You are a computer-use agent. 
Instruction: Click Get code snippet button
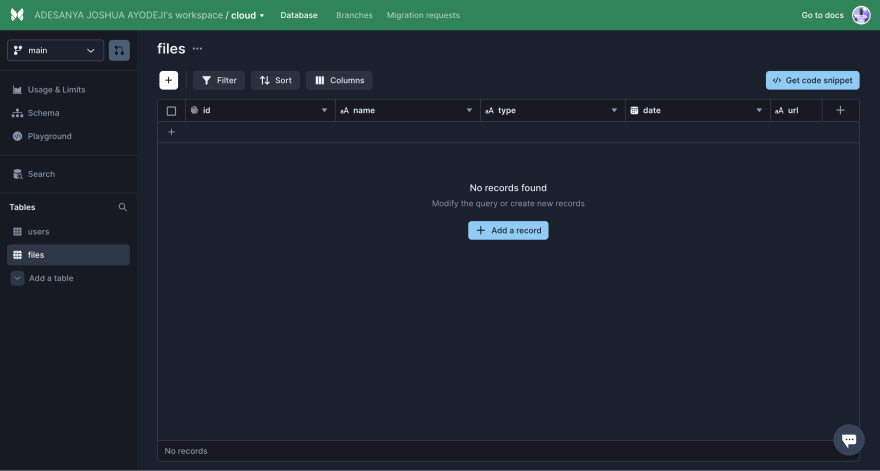point(812,80)
